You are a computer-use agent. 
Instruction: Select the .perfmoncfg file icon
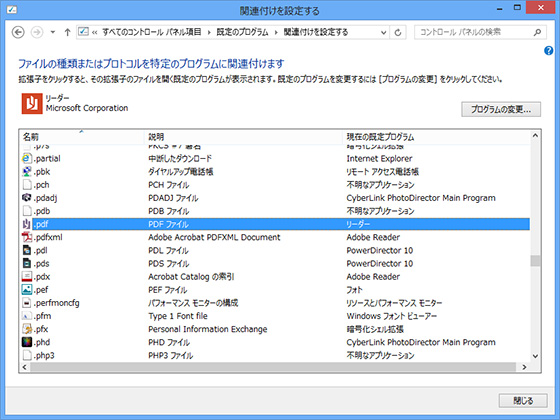27,303
